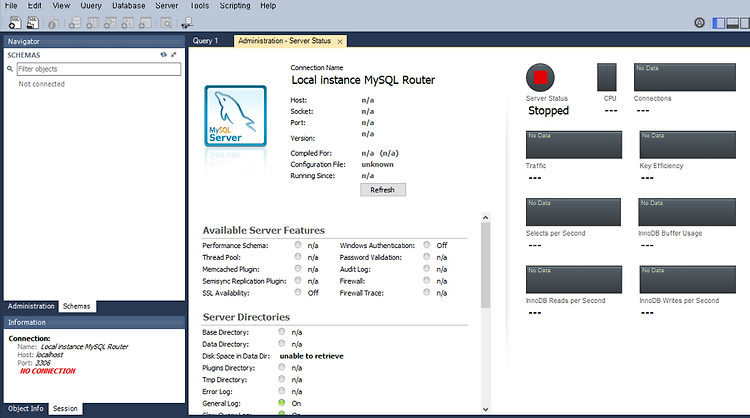Click the search table data icon
750x418 pixels.
click(x=166, y=22)
